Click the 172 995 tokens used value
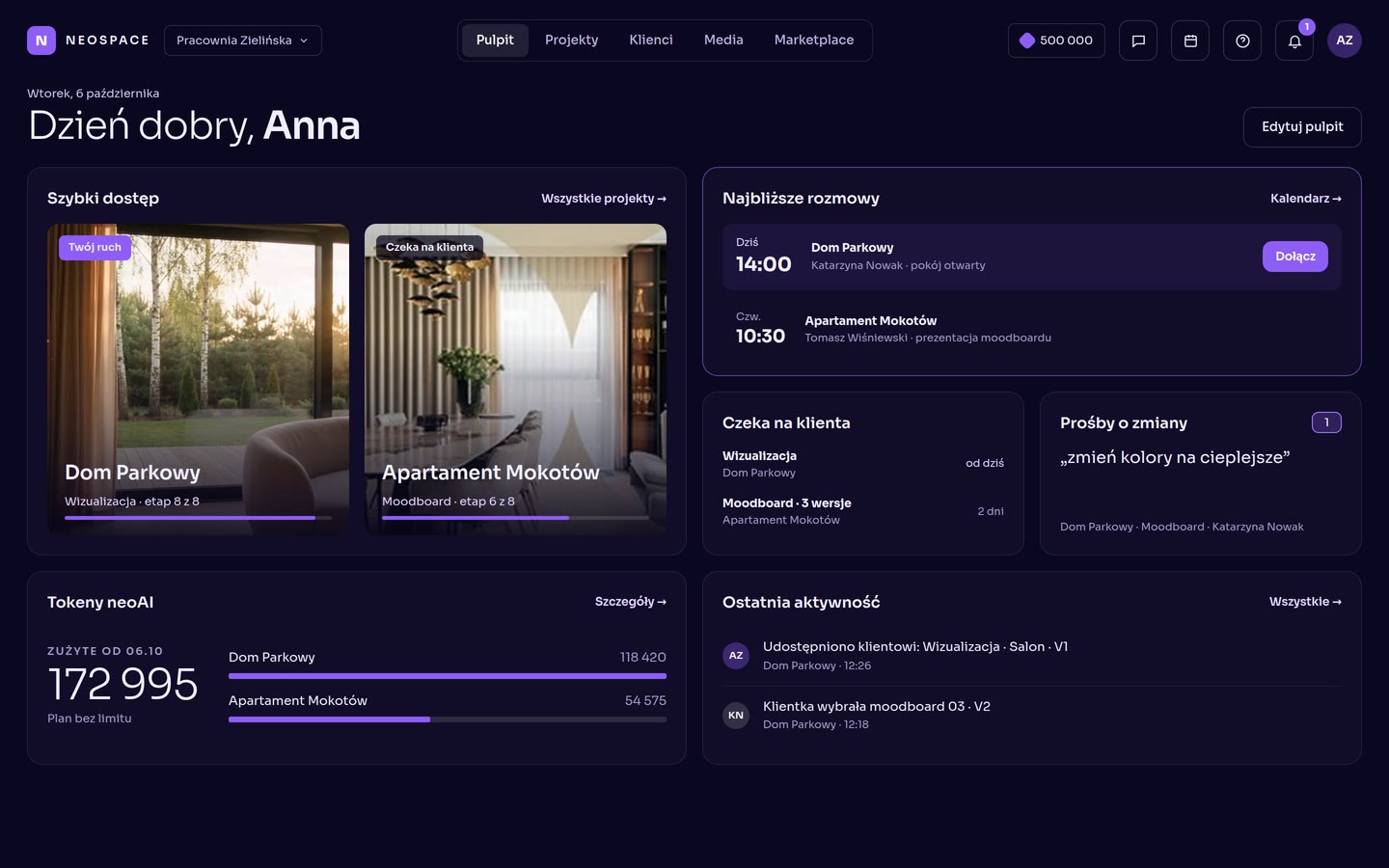1389x868 pixels. tap(123, 684)
